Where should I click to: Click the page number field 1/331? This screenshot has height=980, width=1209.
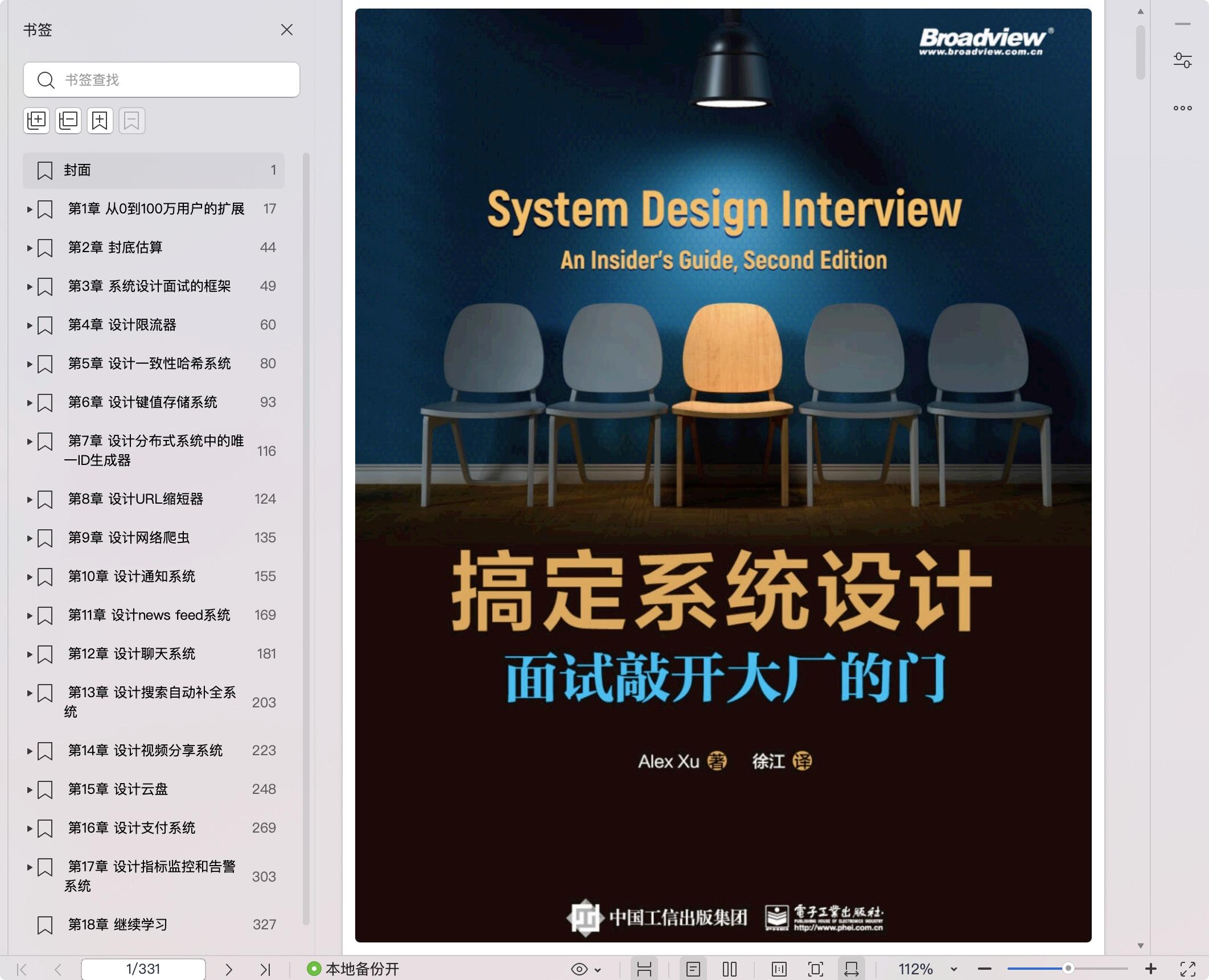(143, 969)
